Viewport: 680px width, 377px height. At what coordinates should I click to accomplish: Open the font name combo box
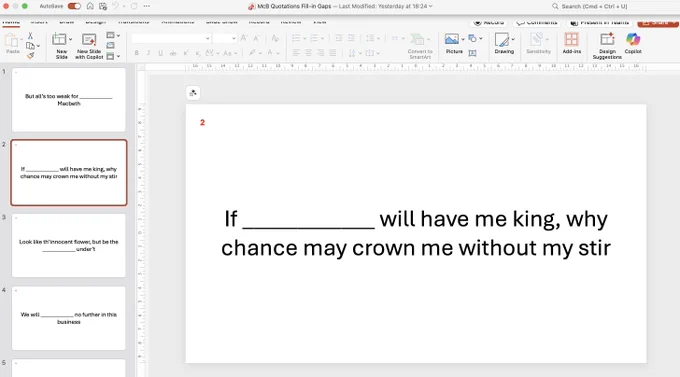(171, 38)
